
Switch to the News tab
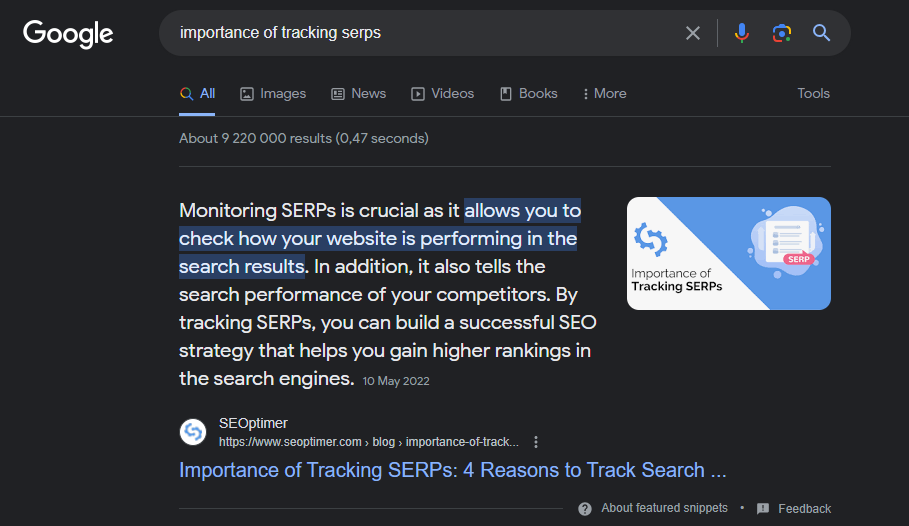tap(358, 93)
